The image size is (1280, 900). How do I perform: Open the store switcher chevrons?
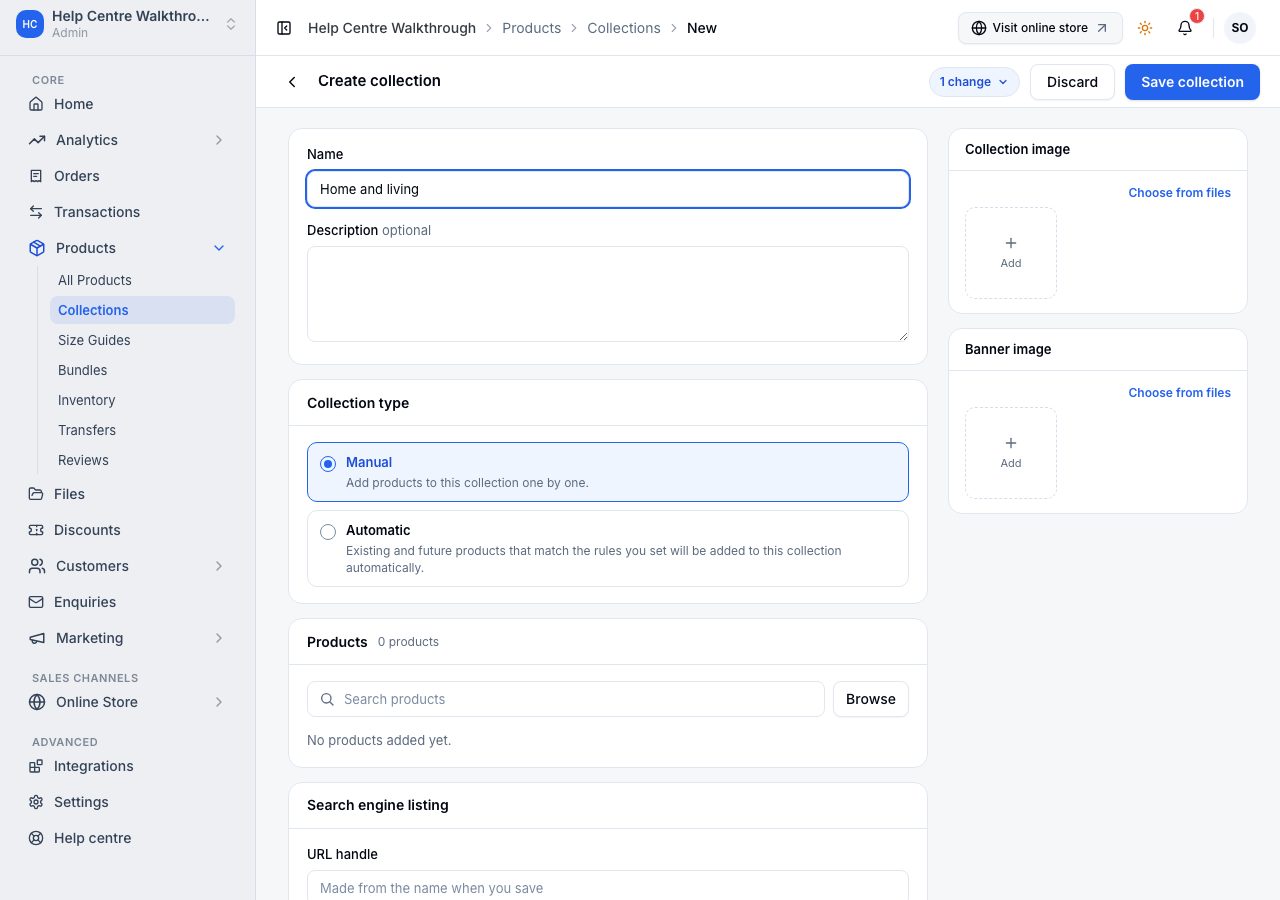231,24
